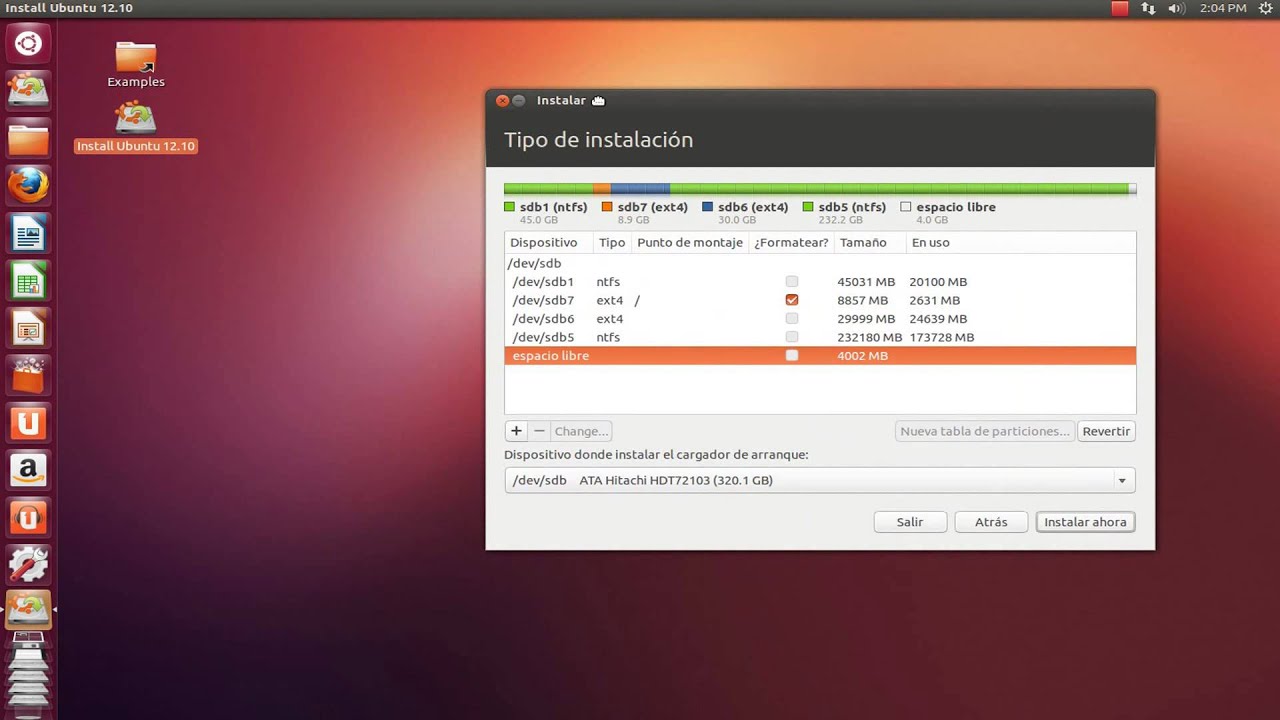Click Nueva tabla de particiones button
Screen dimensions: 1280x720
985,431
